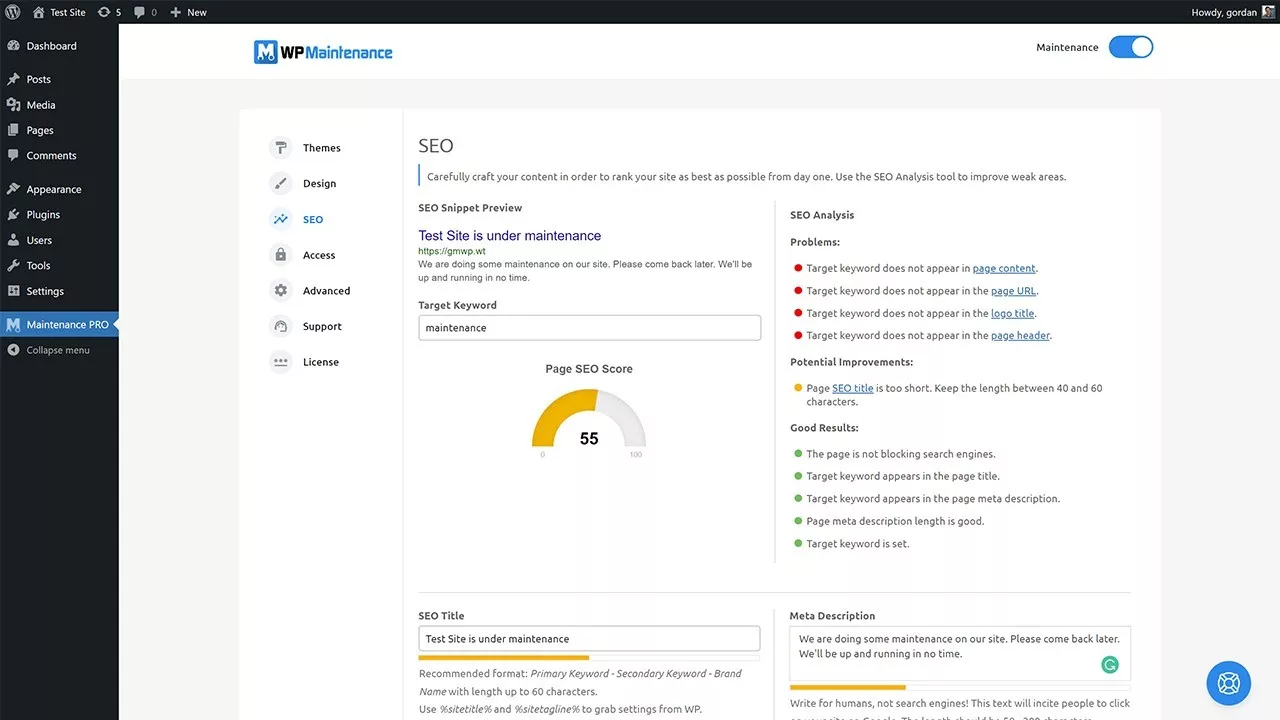Follow the SEO title link
The width and height of the screenshot is (1280, 720).
(x=852, y=388)
